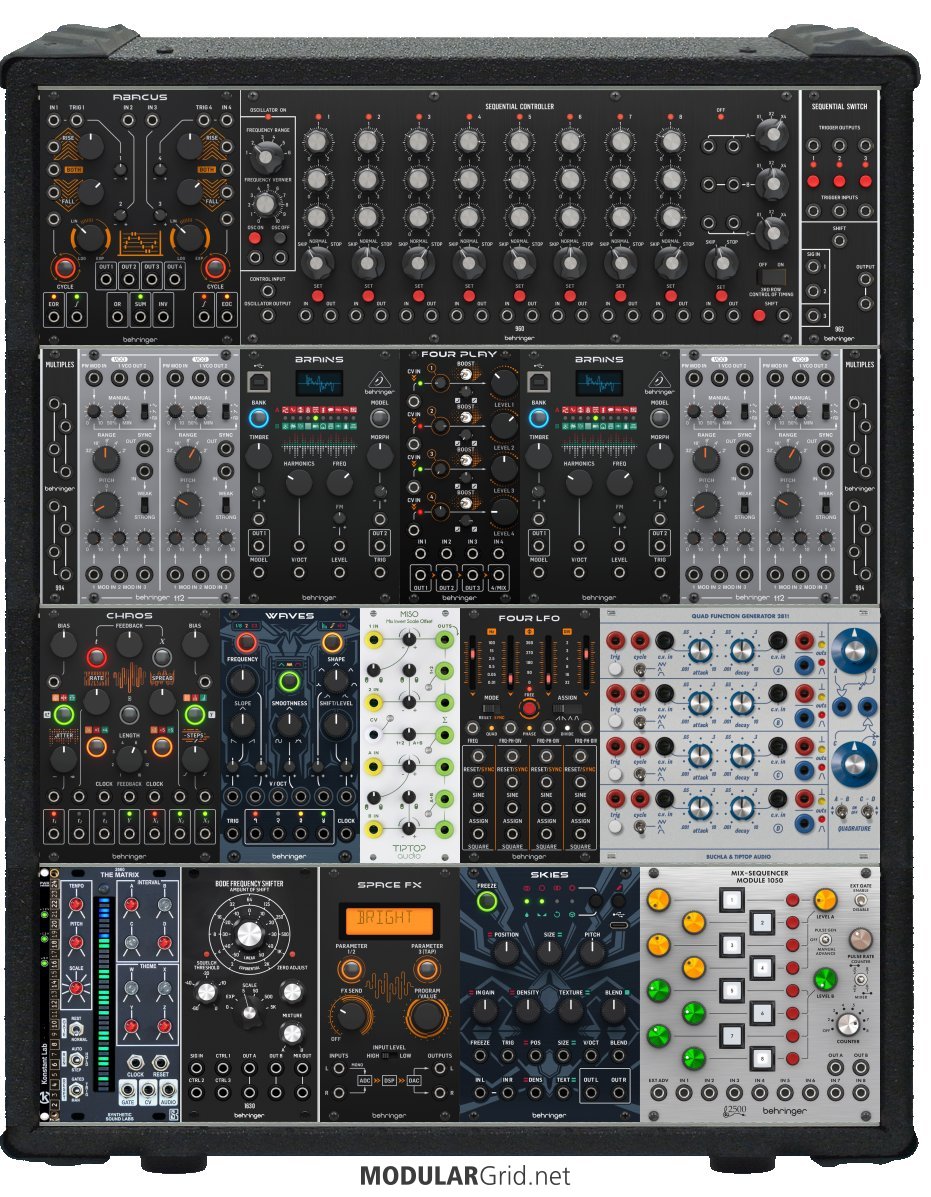The image size is (931, 1197).
Task: Click the OSC OFF button
Action: (280, 238)
